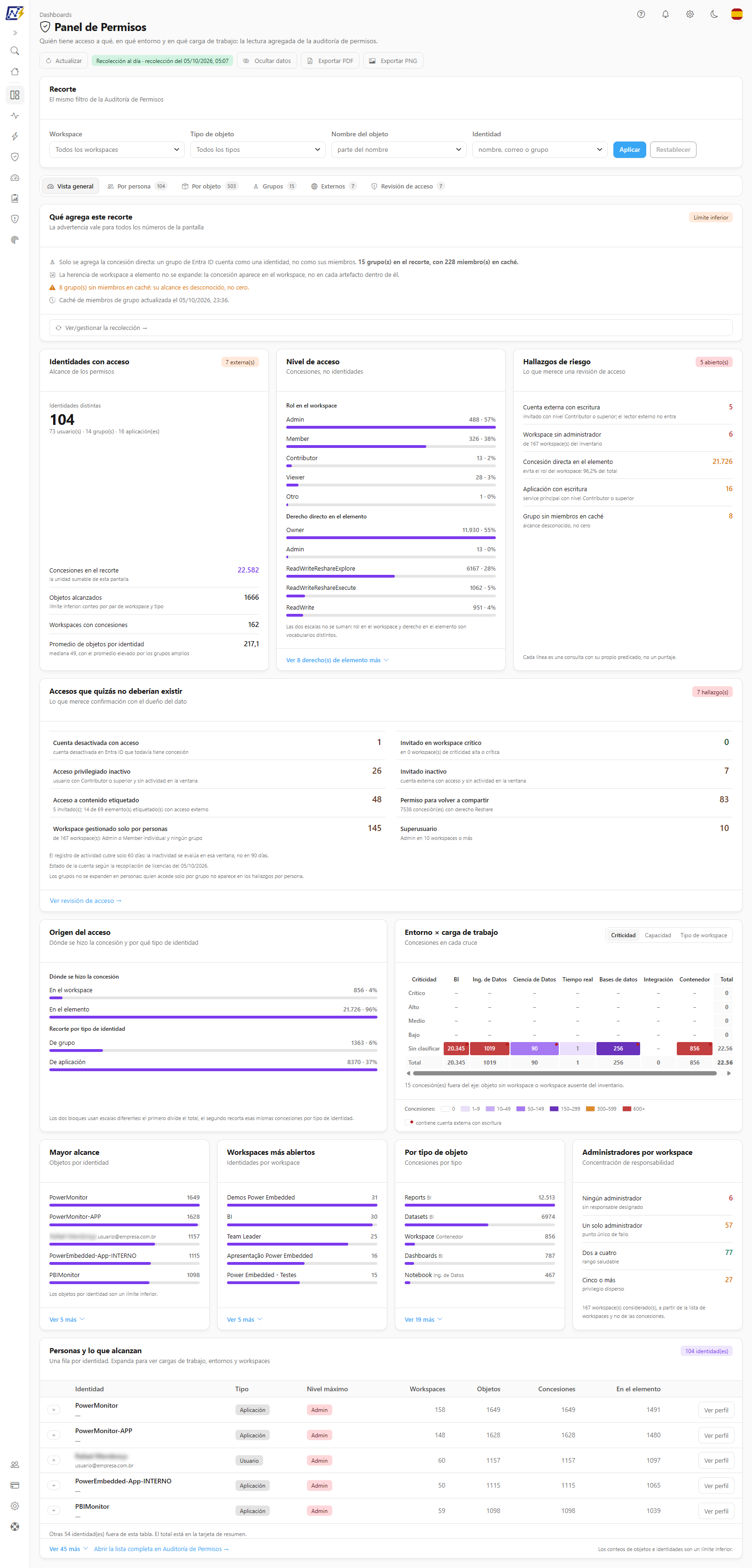
Task: Open the users icon at sidebar bottom
Action: point(15,1465)
